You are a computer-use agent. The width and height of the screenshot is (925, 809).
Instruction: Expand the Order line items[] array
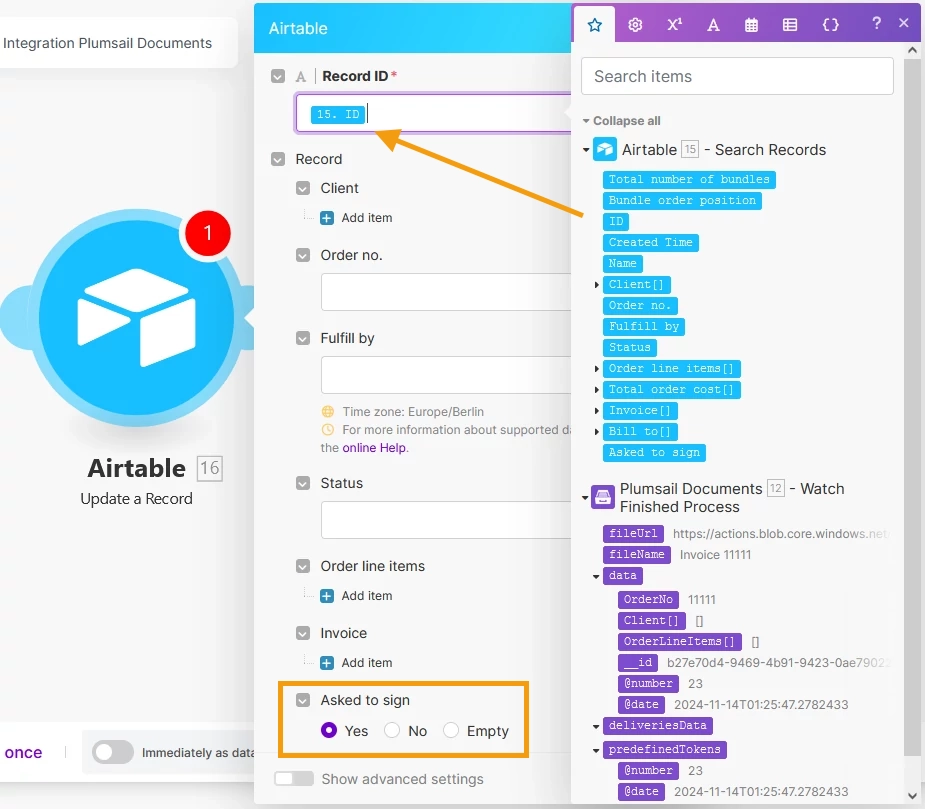596,369
